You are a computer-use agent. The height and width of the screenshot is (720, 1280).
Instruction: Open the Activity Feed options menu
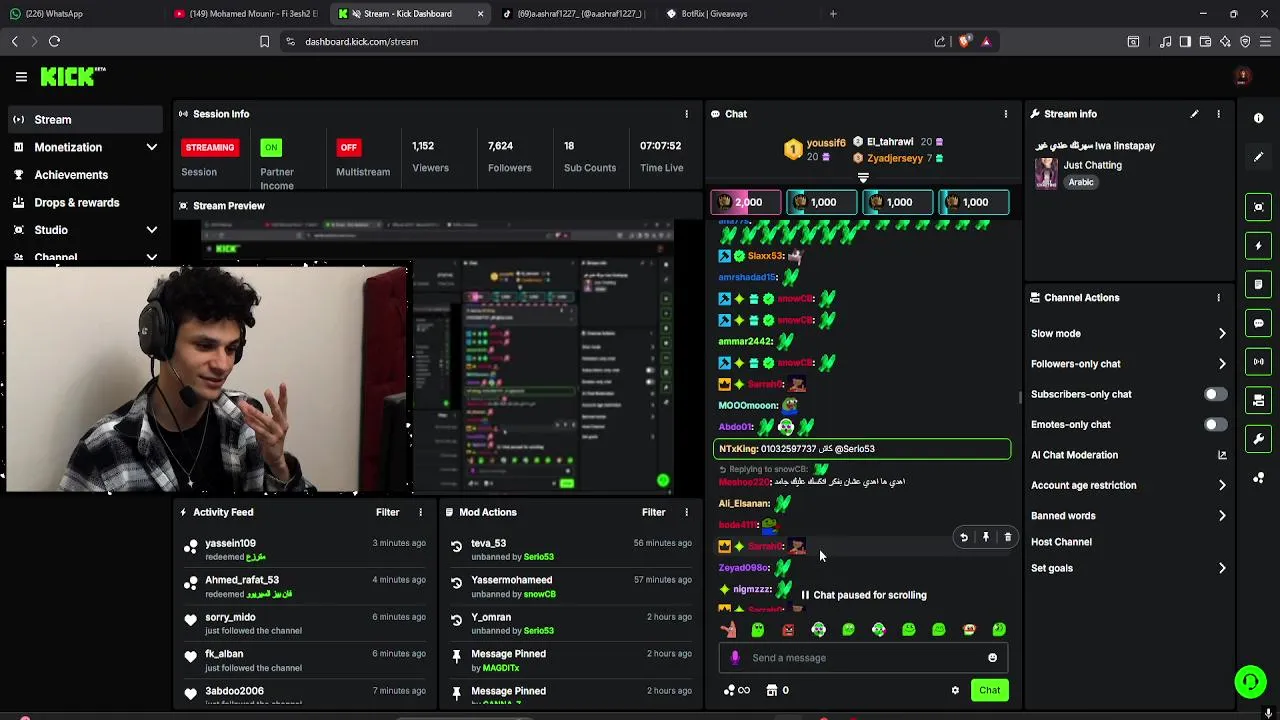[x=420, y=512]
